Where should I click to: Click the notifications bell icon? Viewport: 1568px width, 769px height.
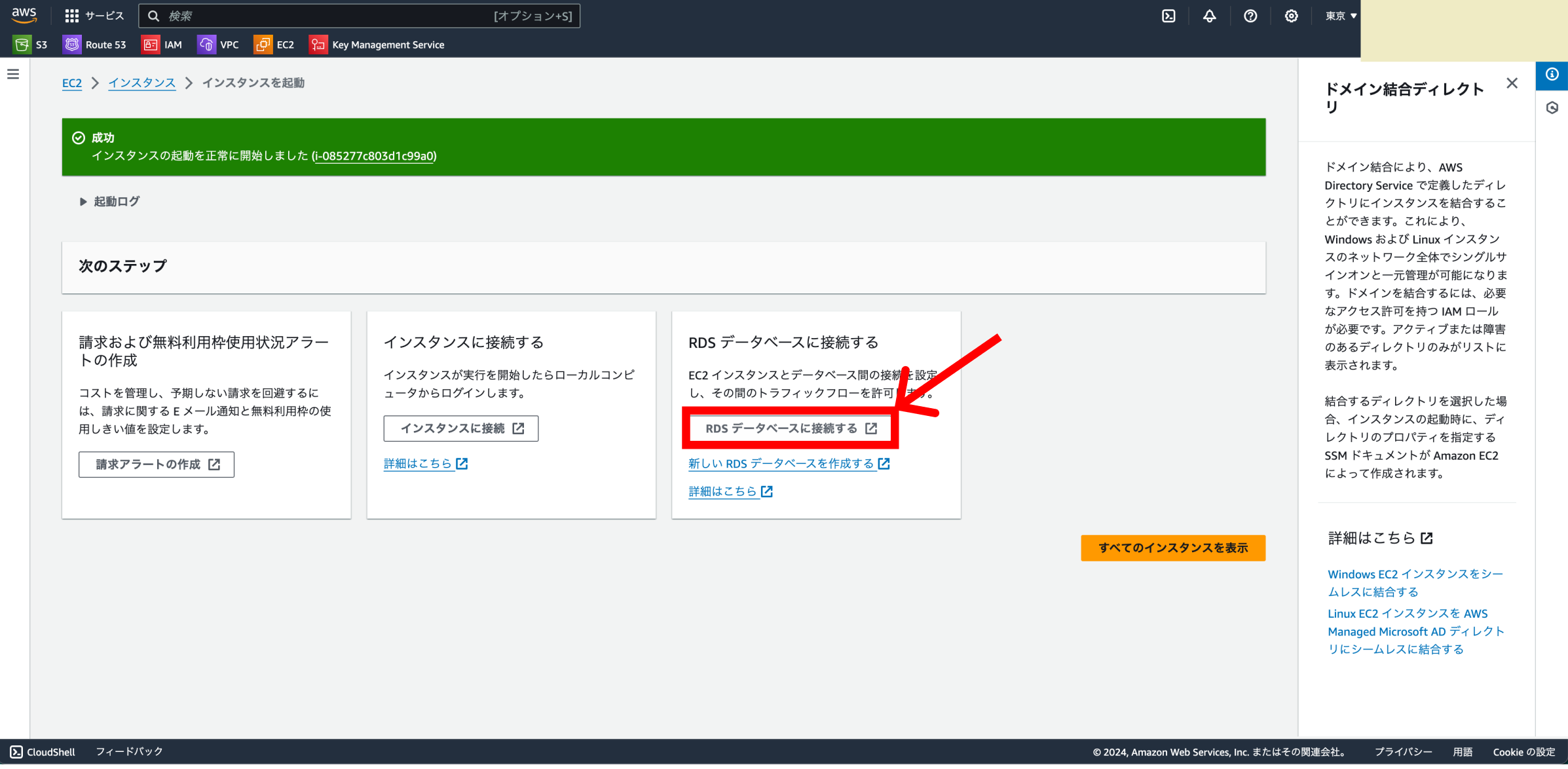coord(1209,16)
